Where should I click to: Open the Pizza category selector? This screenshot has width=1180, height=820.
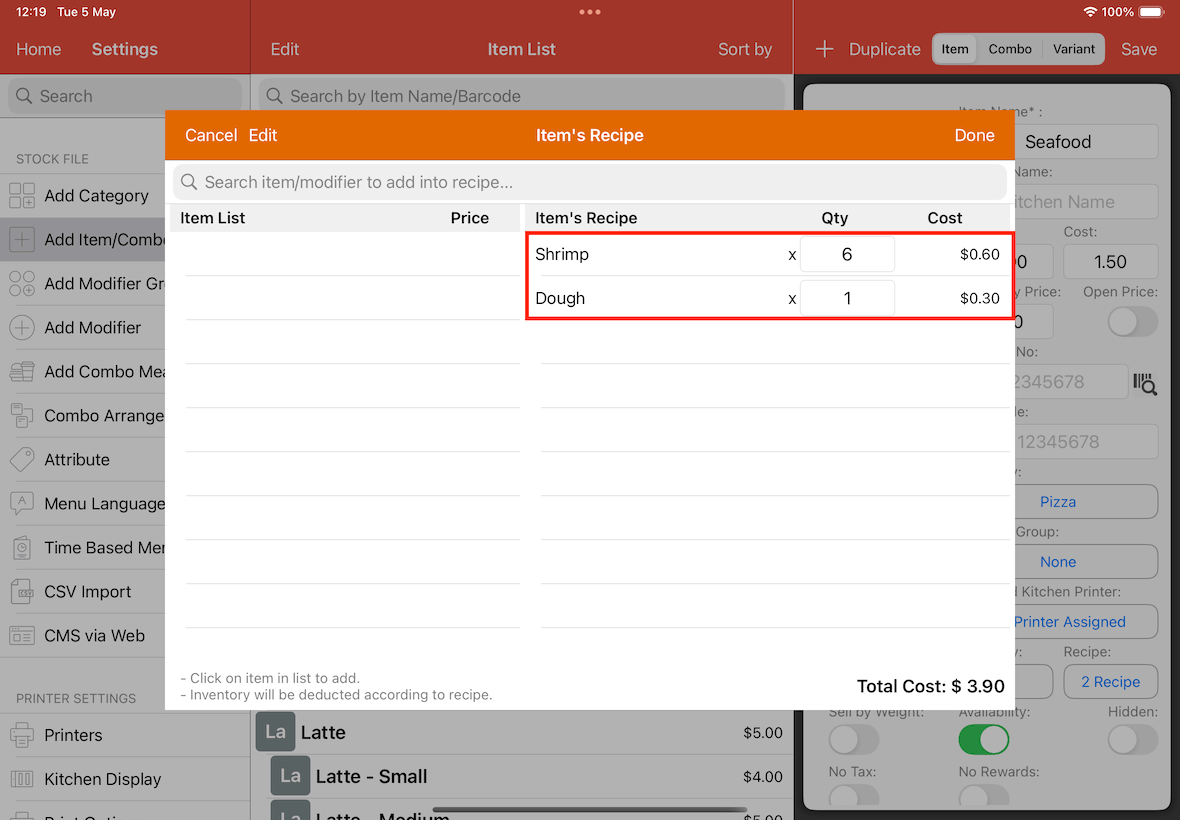[1086, 502]
